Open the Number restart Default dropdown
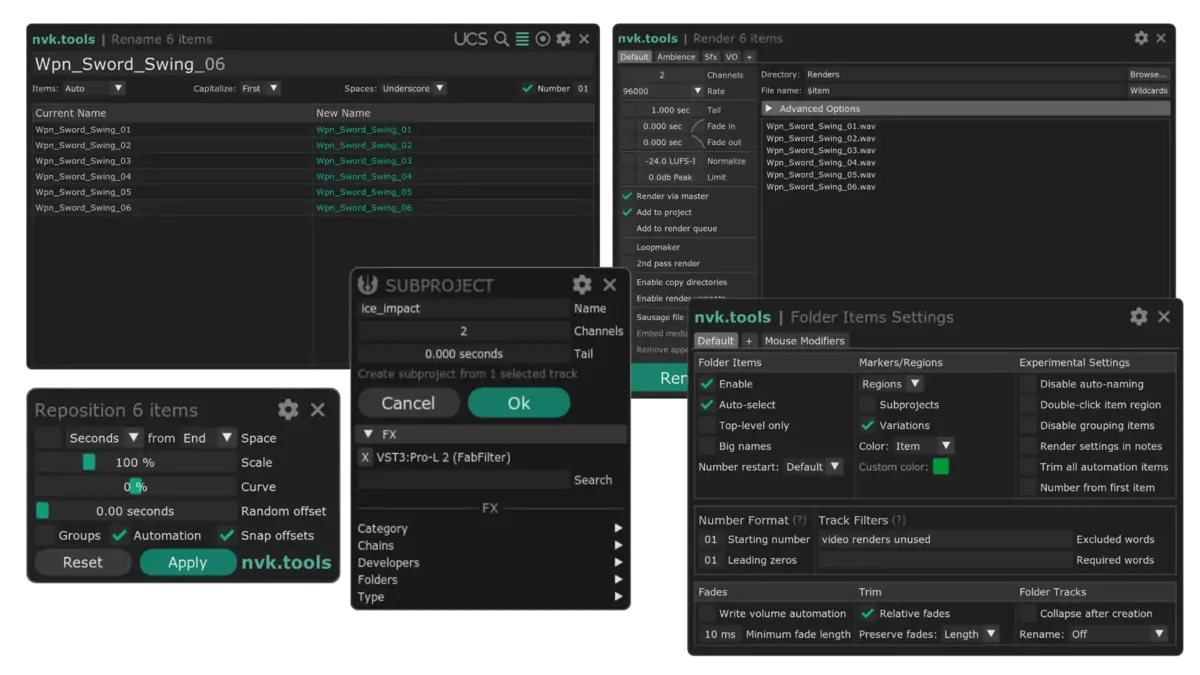The height and width of the screenshot is (675, 1200). (x=813, y=467)
